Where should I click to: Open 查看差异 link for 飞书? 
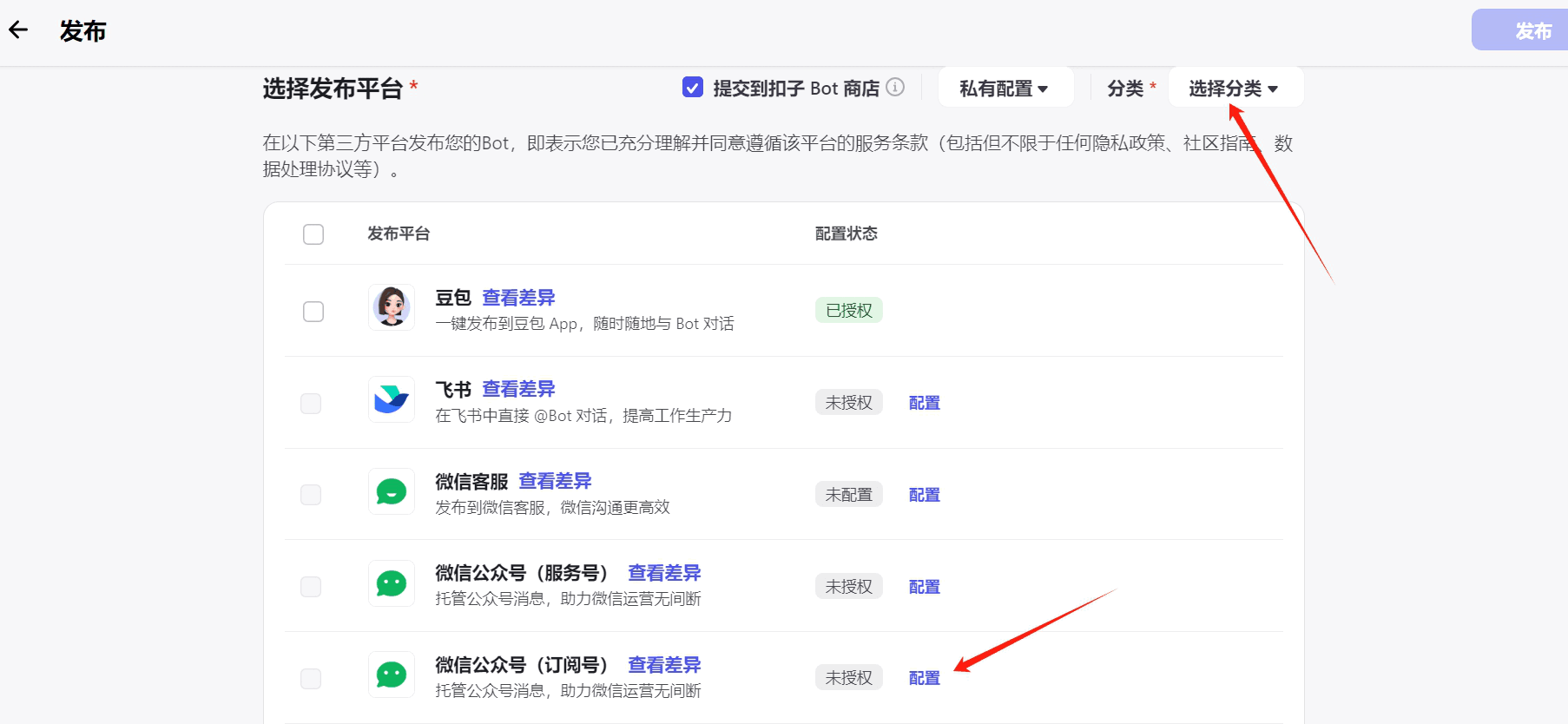518,389
